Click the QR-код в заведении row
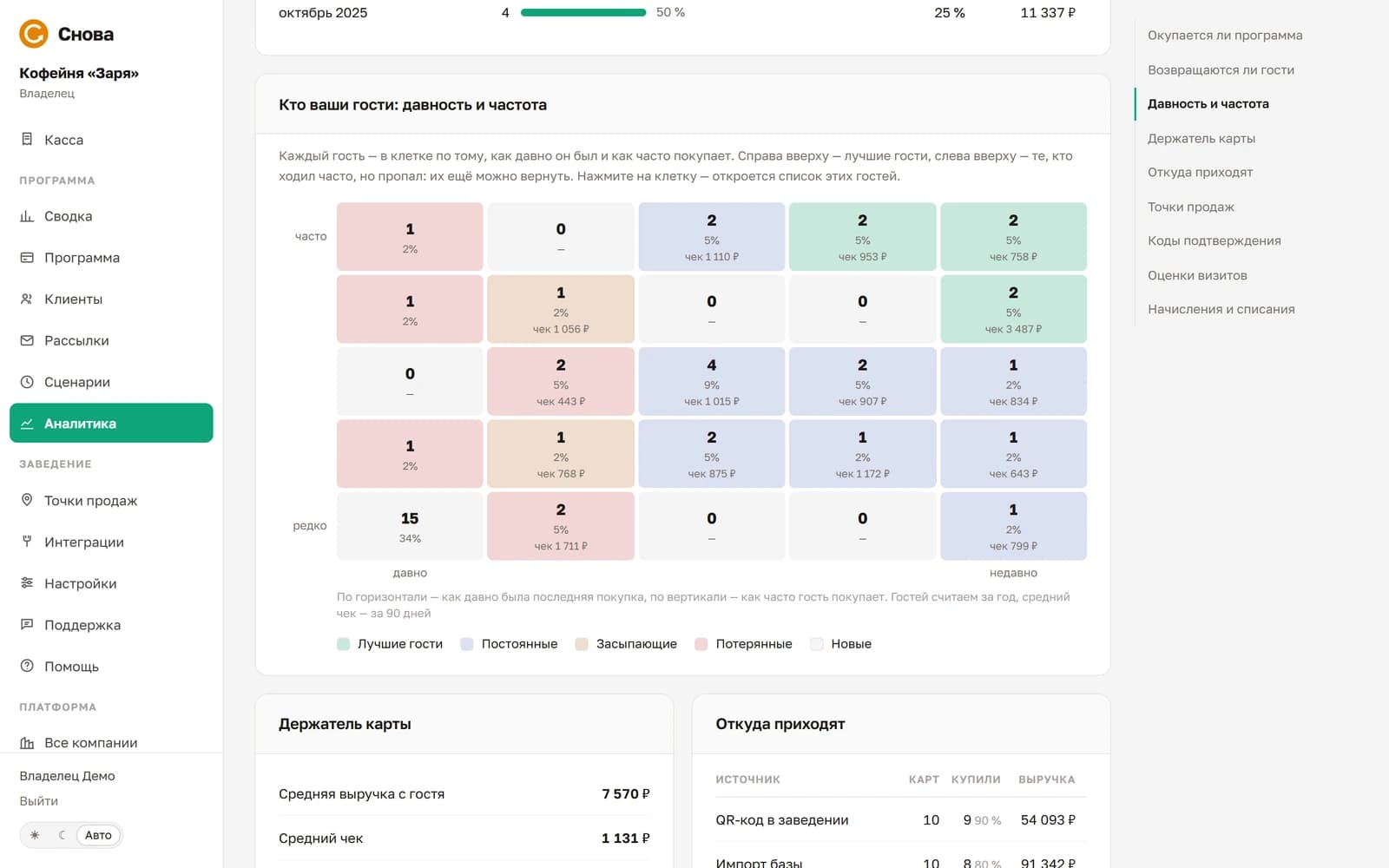Screen dimensions: 1389x868 (900, 820)
